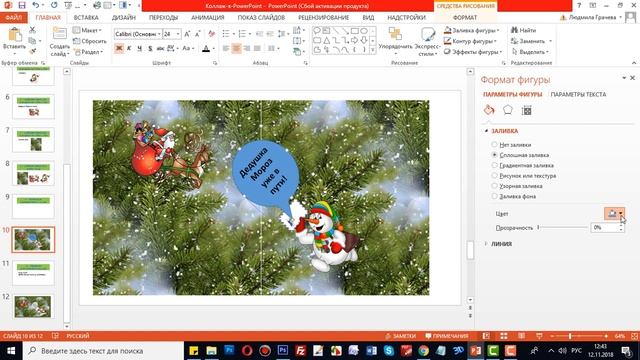Select 'Нет заливки' no fill option
640x360 pixels.
tap(511, 144)
